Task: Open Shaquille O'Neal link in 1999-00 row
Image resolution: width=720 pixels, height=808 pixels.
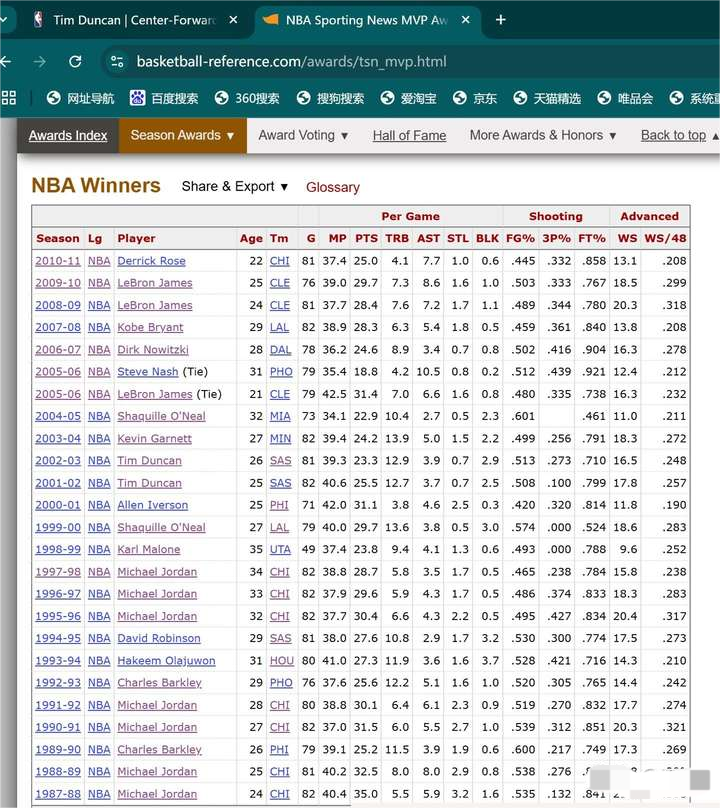Action: pos(161,527)
